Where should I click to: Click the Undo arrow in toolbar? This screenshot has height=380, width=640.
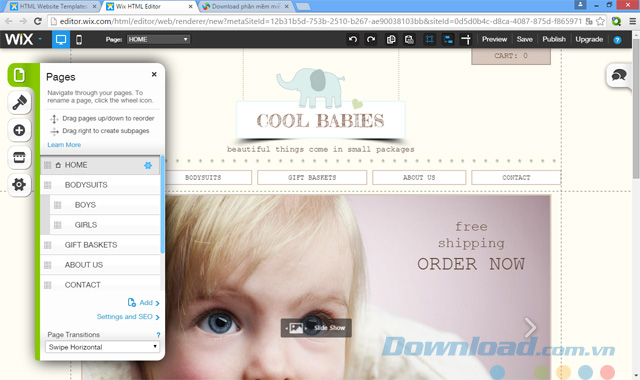coord(353,39)
